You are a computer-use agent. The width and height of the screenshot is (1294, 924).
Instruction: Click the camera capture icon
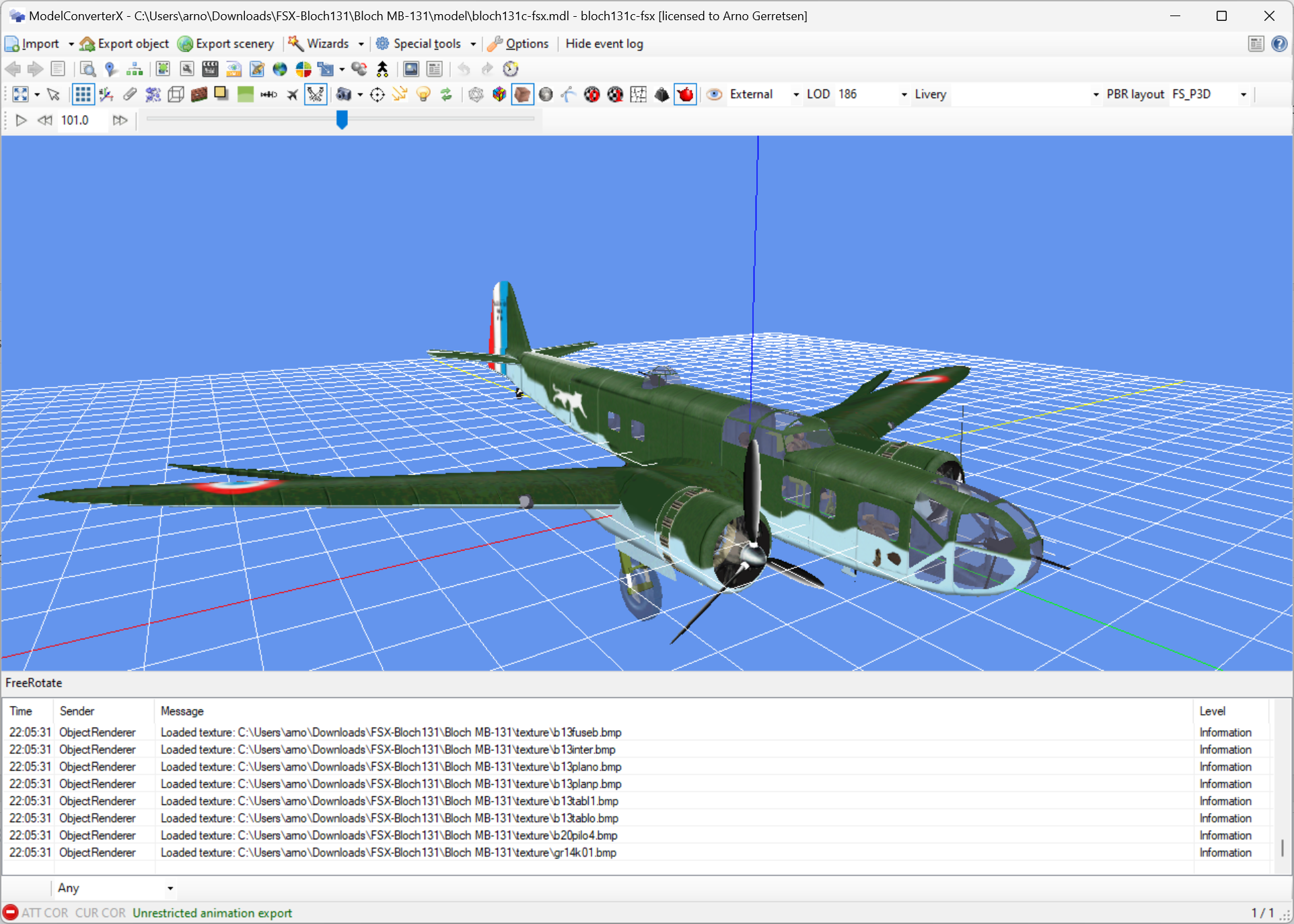pos(345,94)
